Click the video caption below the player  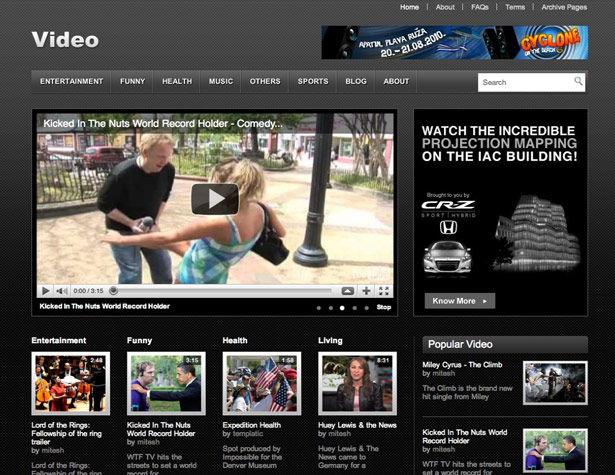click(105, 306)
